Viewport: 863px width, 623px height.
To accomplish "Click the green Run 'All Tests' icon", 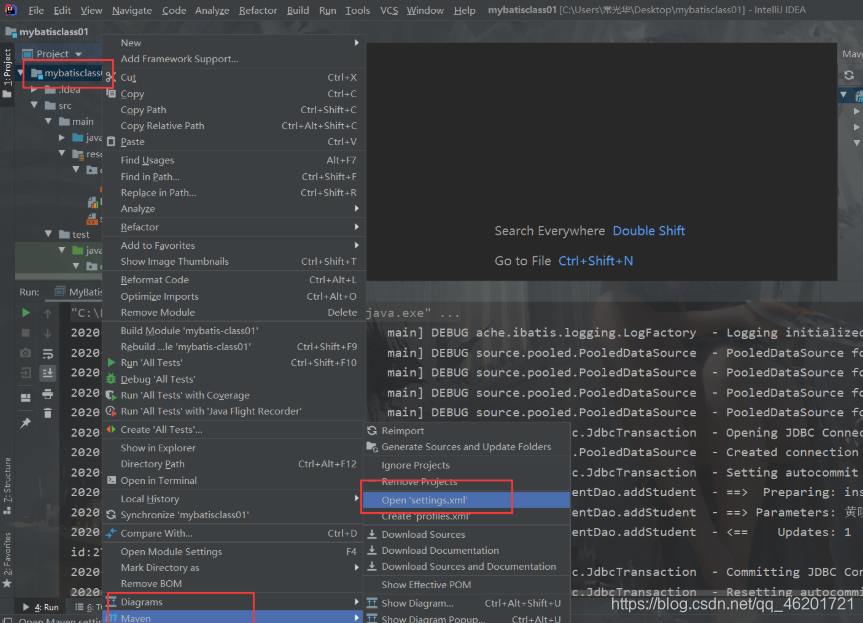I will point(111,363).
